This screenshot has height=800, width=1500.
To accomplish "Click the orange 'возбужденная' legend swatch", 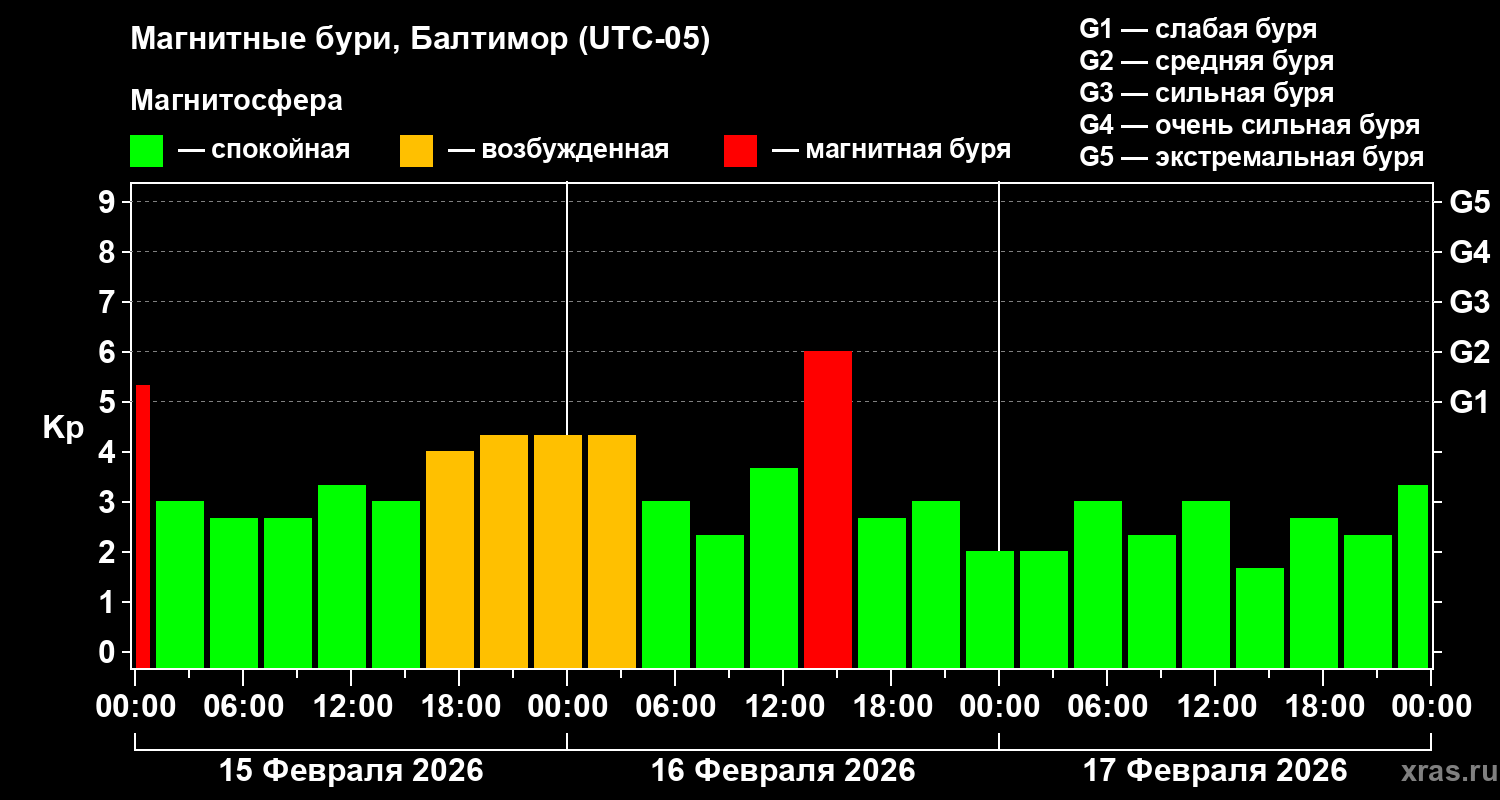I will [x=416, y=151].
